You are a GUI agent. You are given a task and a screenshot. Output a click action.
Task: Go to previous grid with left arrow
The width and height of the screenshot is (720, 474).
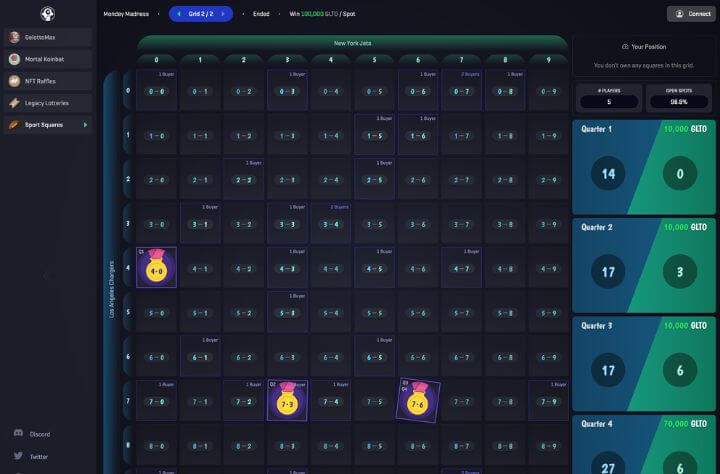[x=178, y=14]
